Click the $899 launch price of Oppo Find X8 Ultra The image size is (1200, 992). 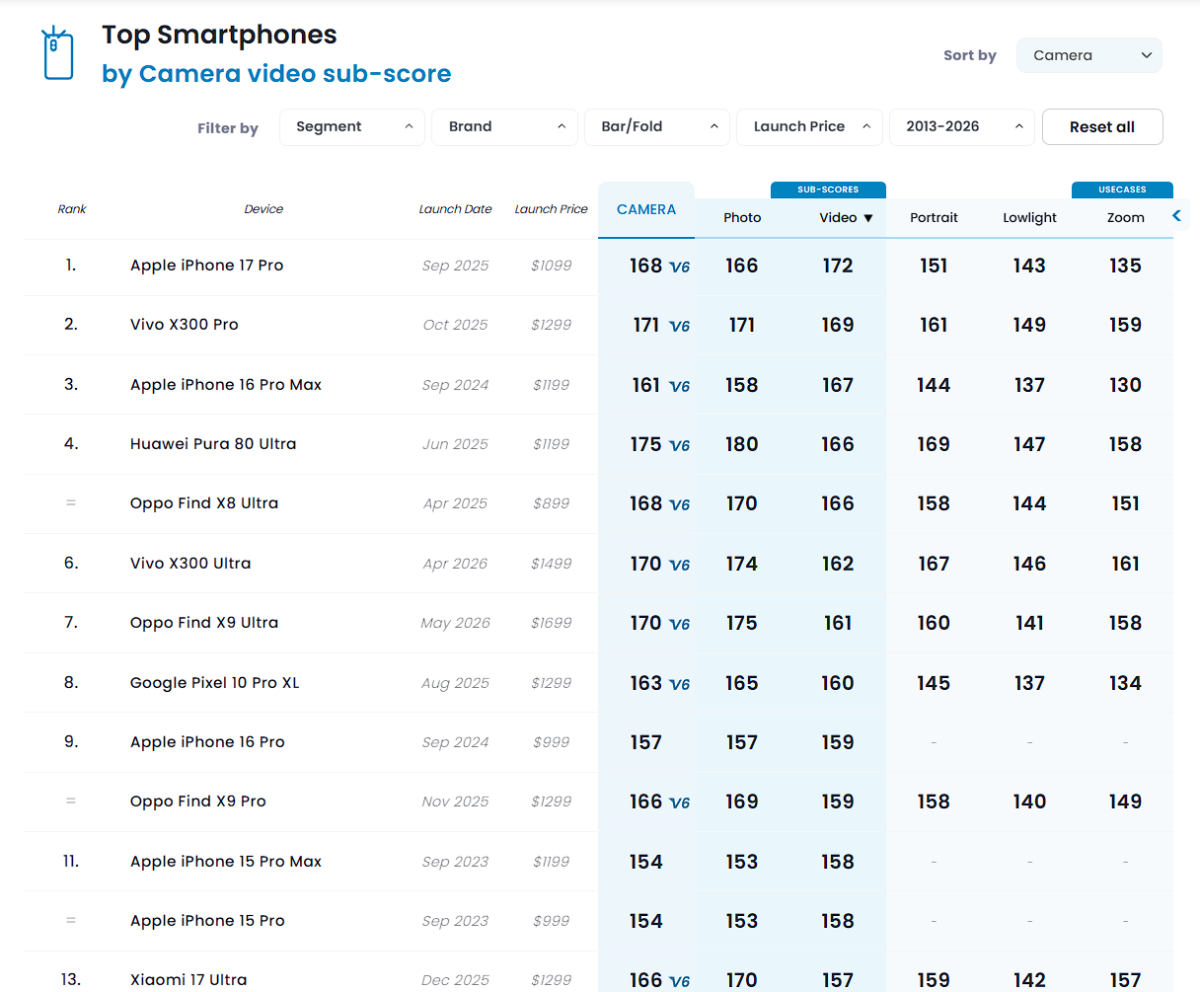click(x=552, y=504)
